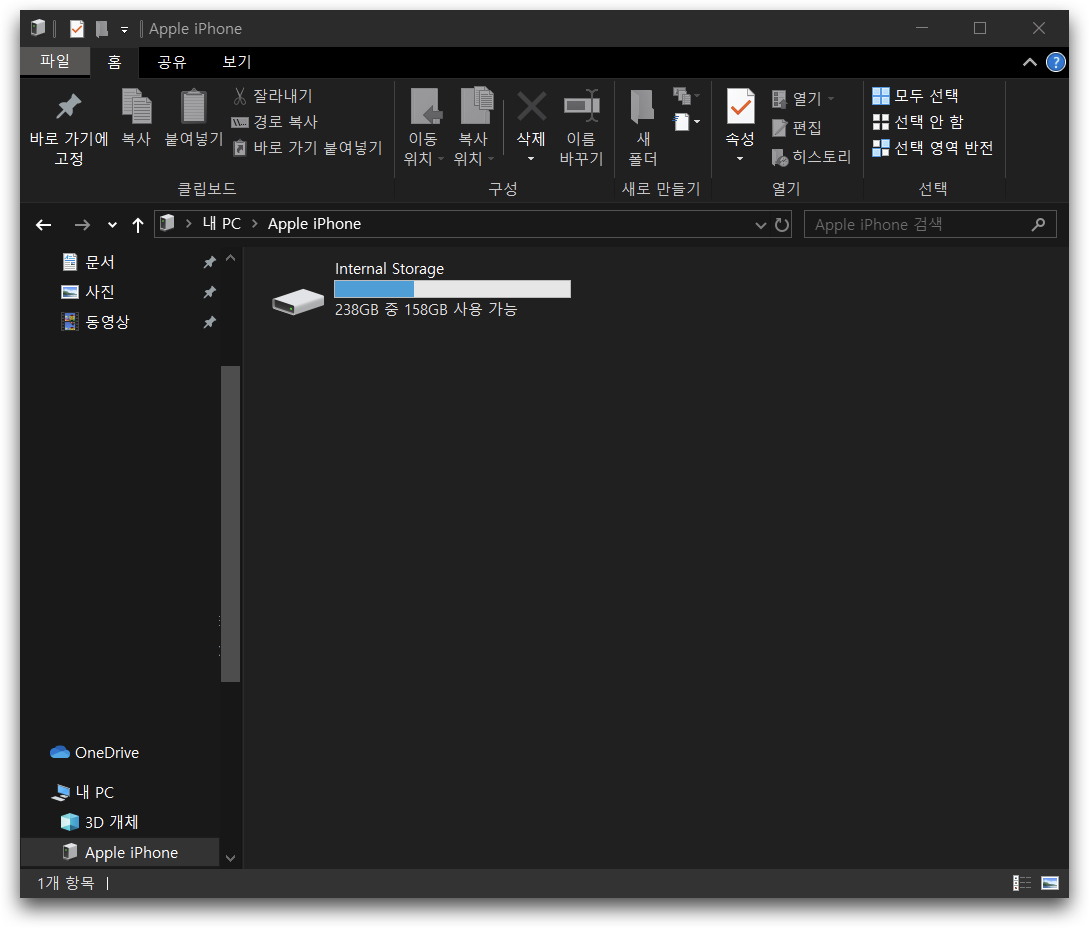Click the 속성 properties checkmark icon
The height and width of the screenshot is (928, 1089).
740,107
